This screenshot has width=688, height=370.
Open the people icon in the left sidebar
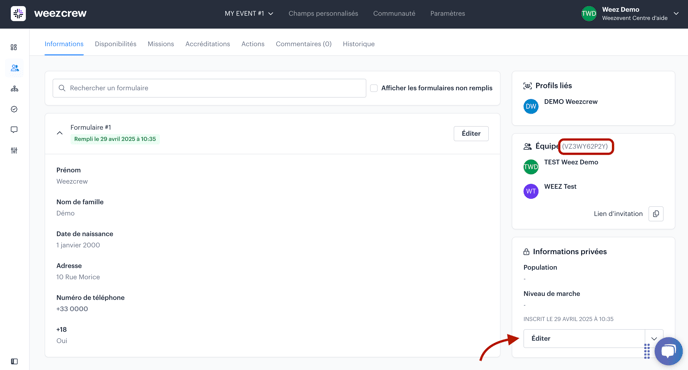click(14, 68)
